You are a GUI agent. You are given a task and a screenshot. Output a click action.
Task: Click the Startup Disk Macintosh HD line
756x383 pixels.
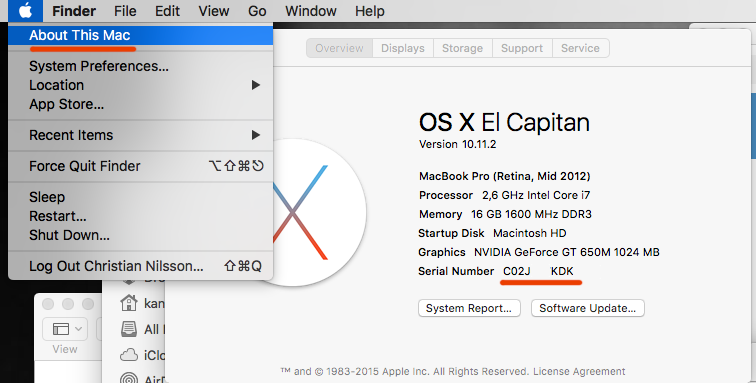(492, 233)
